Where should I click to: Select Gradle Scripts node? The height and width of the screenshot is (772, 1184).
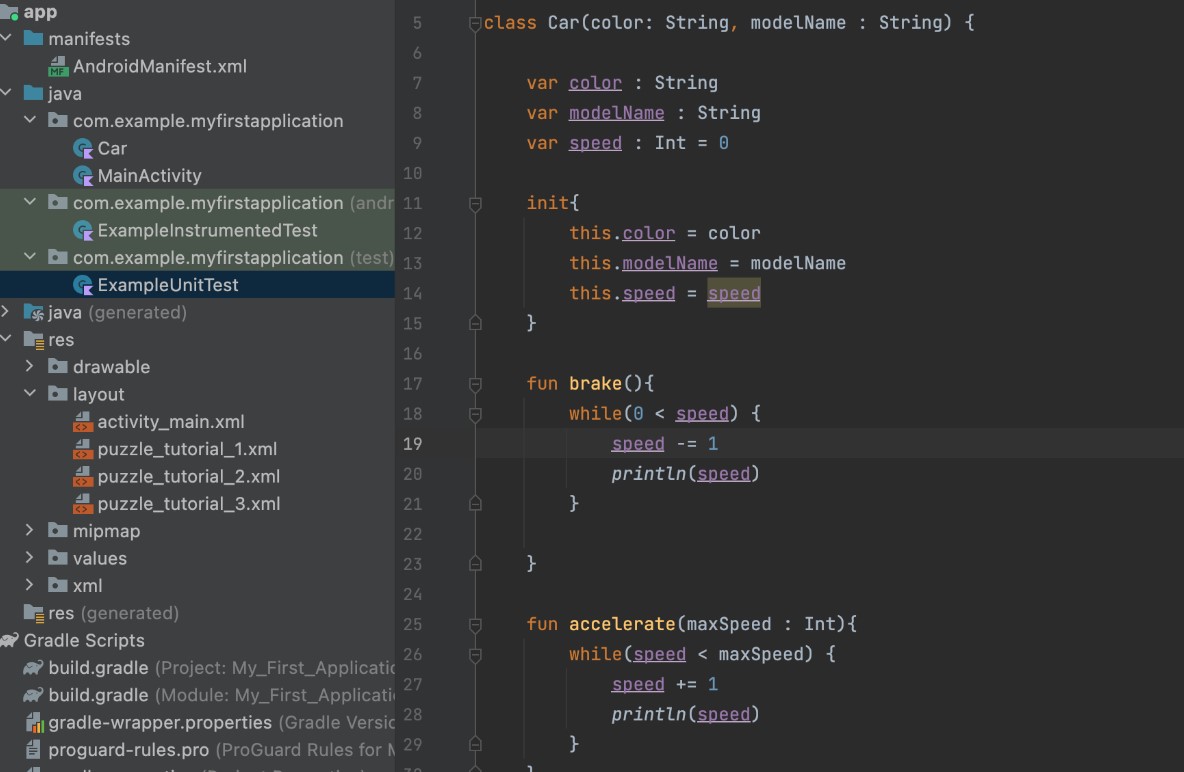tap(84, 640)
